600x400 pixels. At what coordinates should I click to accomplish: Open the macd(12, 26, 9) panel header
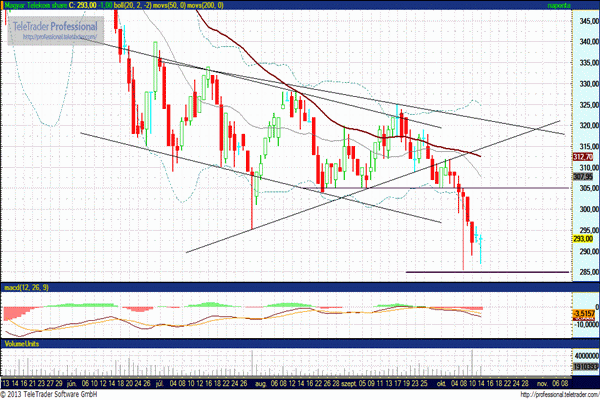(25, 288)
